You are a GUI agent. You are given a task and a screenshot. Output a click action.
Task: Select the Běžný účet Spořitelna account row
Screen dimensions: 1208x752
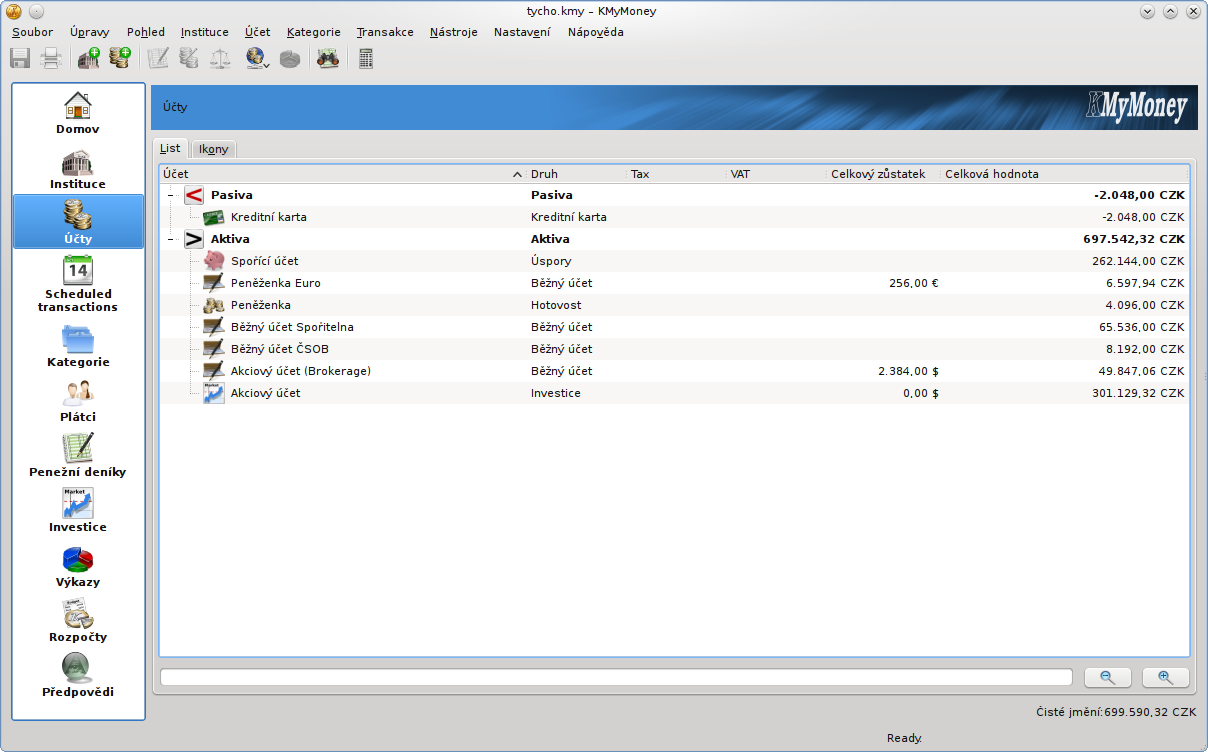674,327
